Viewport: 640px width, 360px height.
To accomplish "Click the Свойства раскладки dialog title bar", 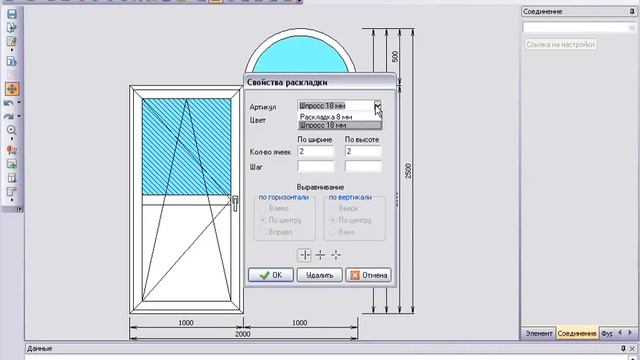I will point(320,82).
